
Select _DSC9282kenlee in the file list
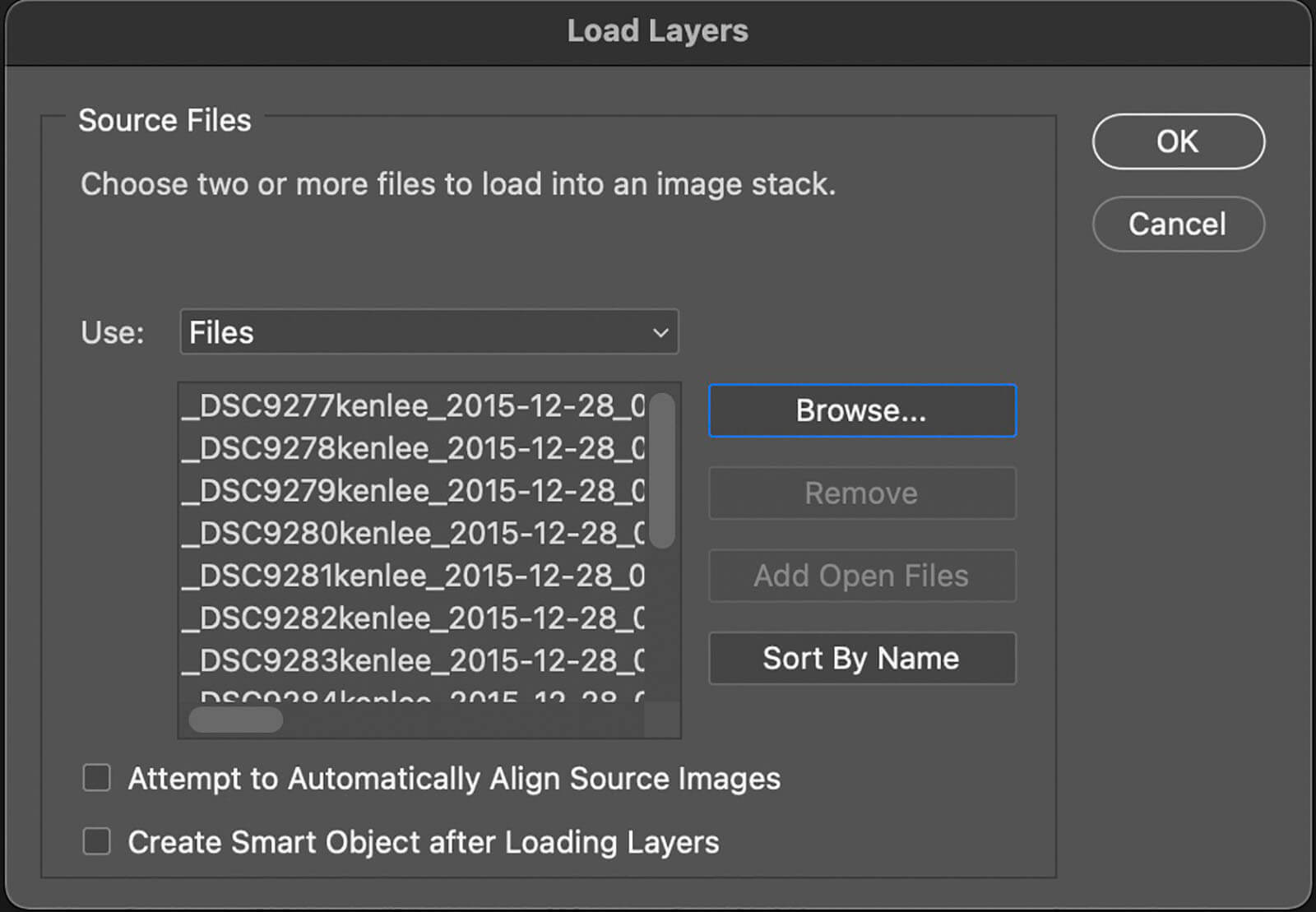pyautogui.click(x=413, y=618)
